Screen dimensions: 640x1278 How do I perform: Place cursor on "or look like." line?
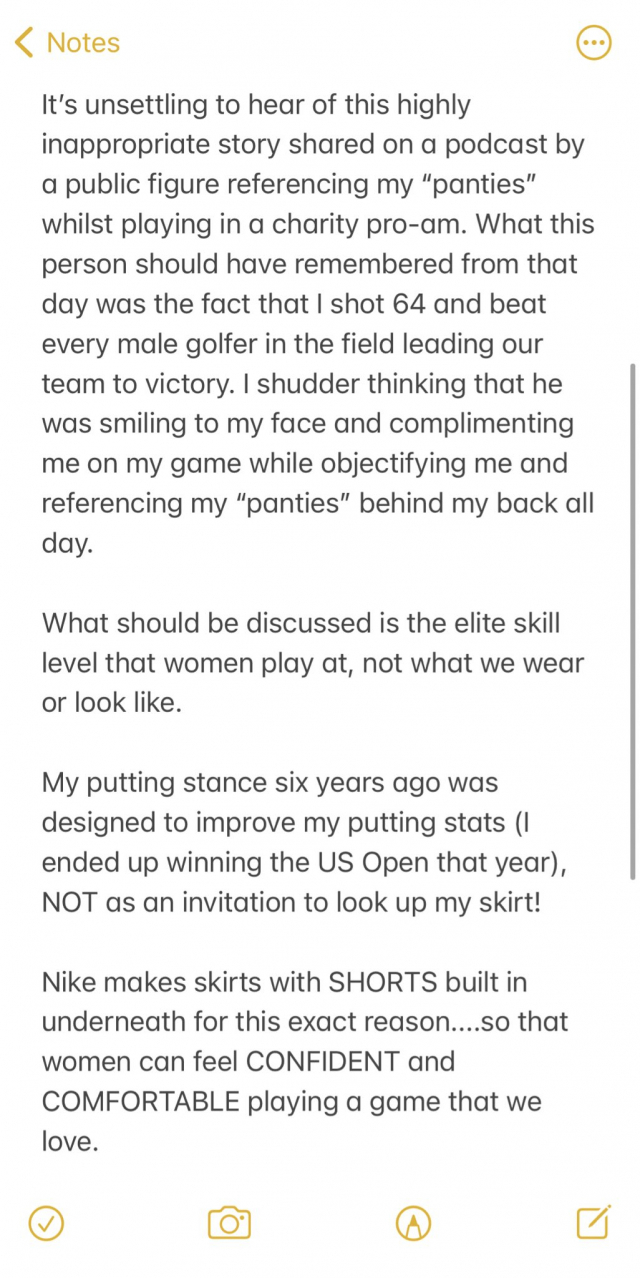[112, 702]
